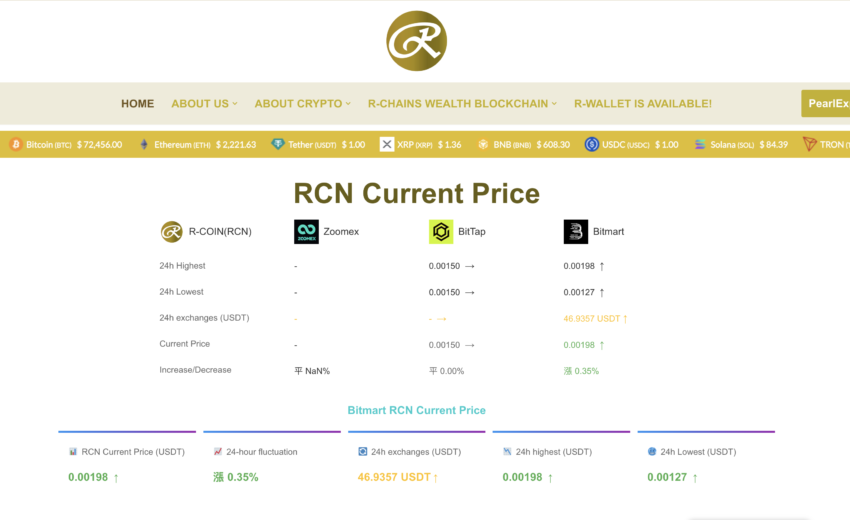Open the ABOUT CRYPTO menu
850x520 pixels.
298,104
